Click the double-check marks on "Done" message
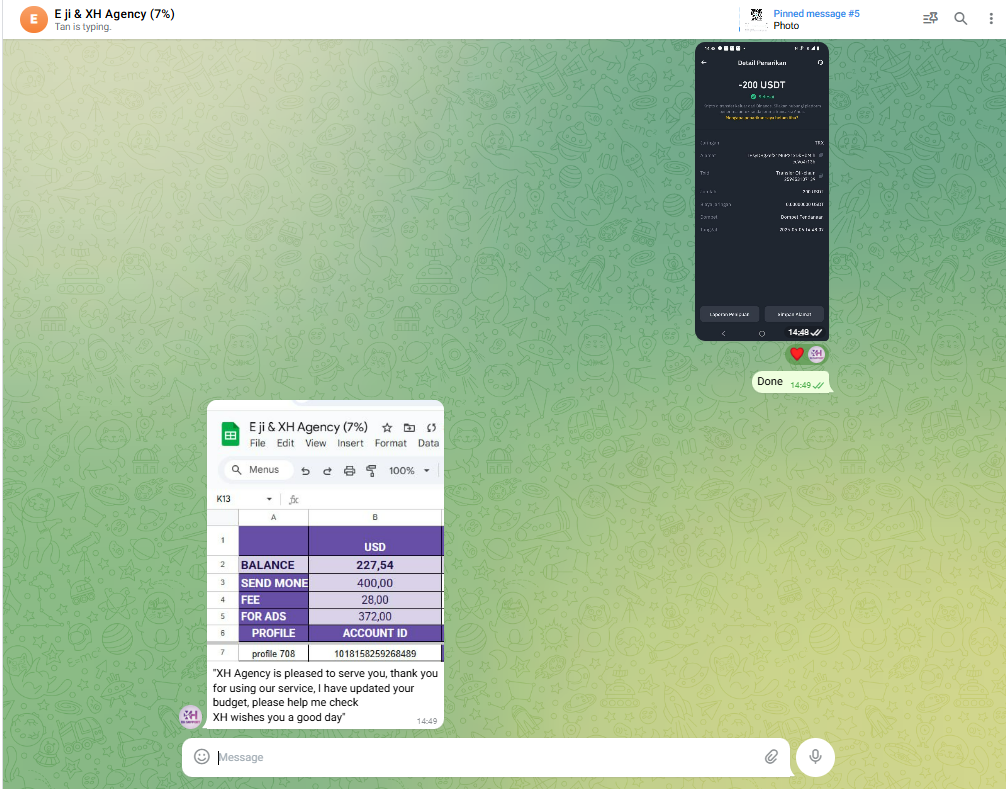 click(x=819, y=385)
